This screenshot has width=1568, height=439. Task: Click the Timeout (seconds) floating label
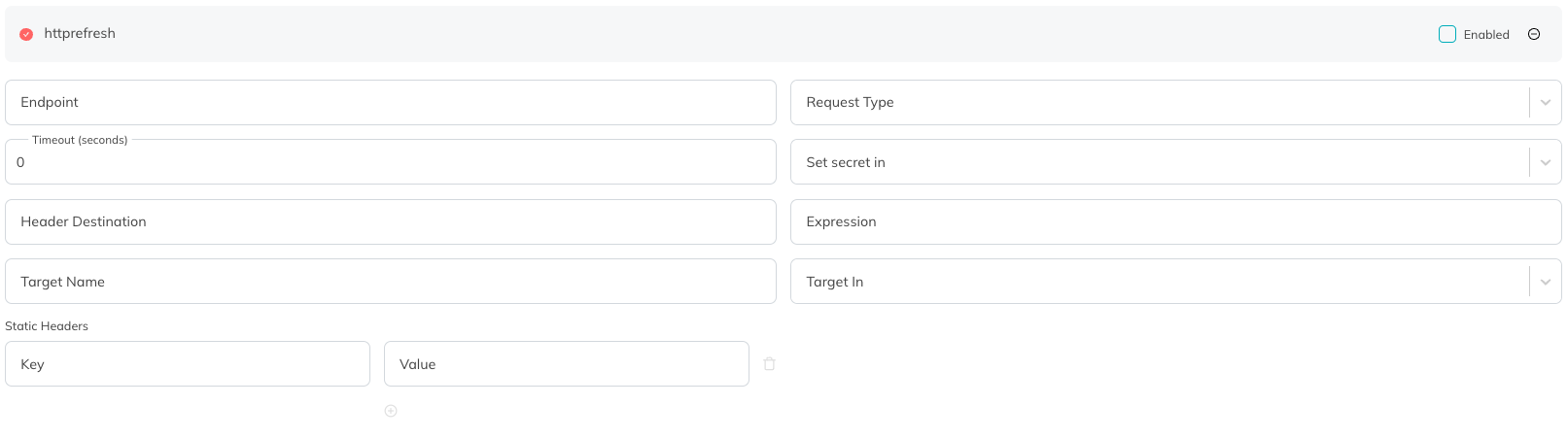(x=80, y=140)
